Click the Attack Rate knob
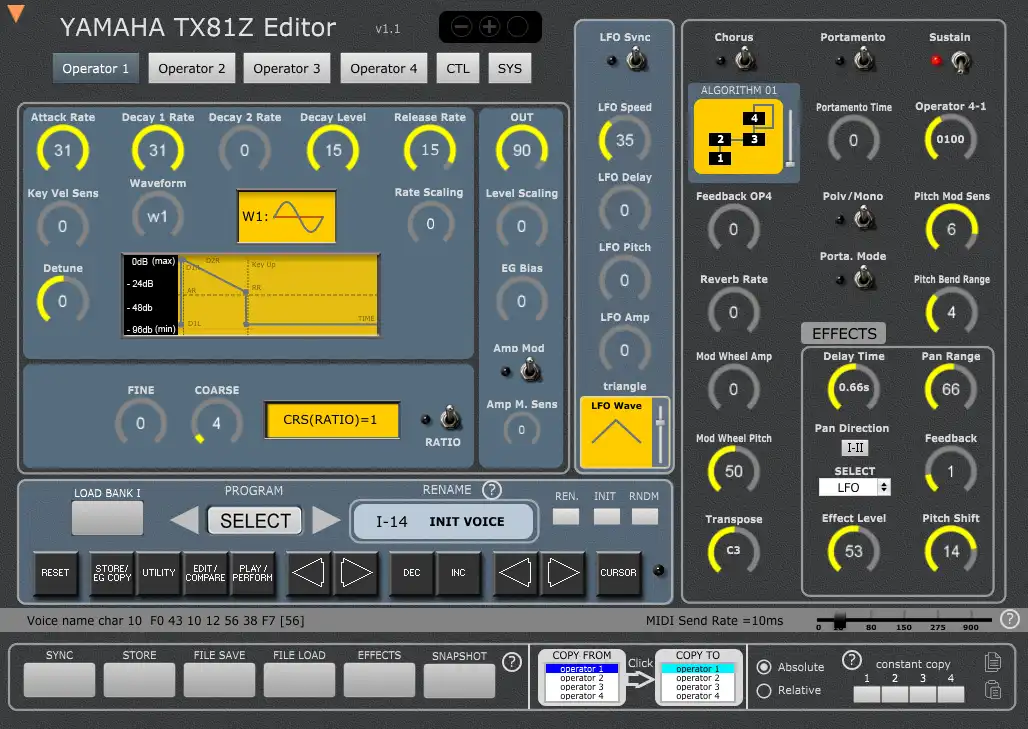1028x729 pixels. [x=63, y=150]
